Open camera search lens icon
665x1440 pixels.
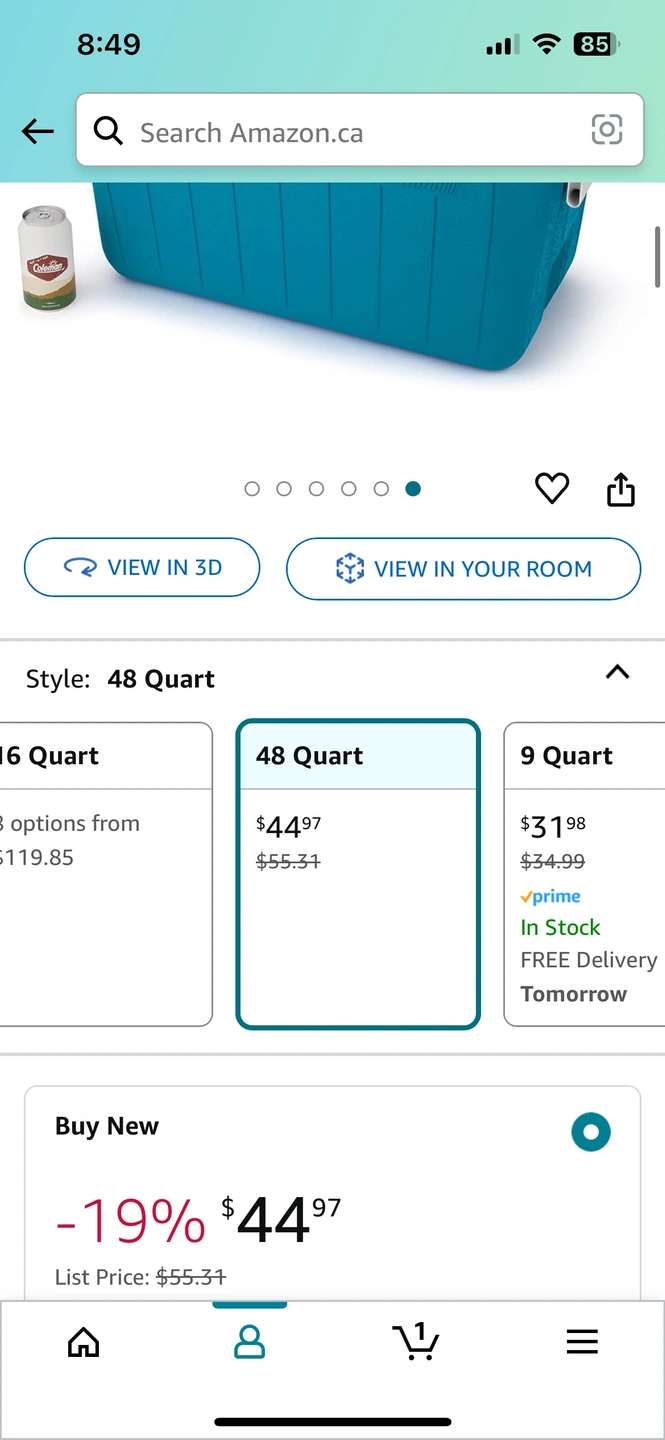607,130
